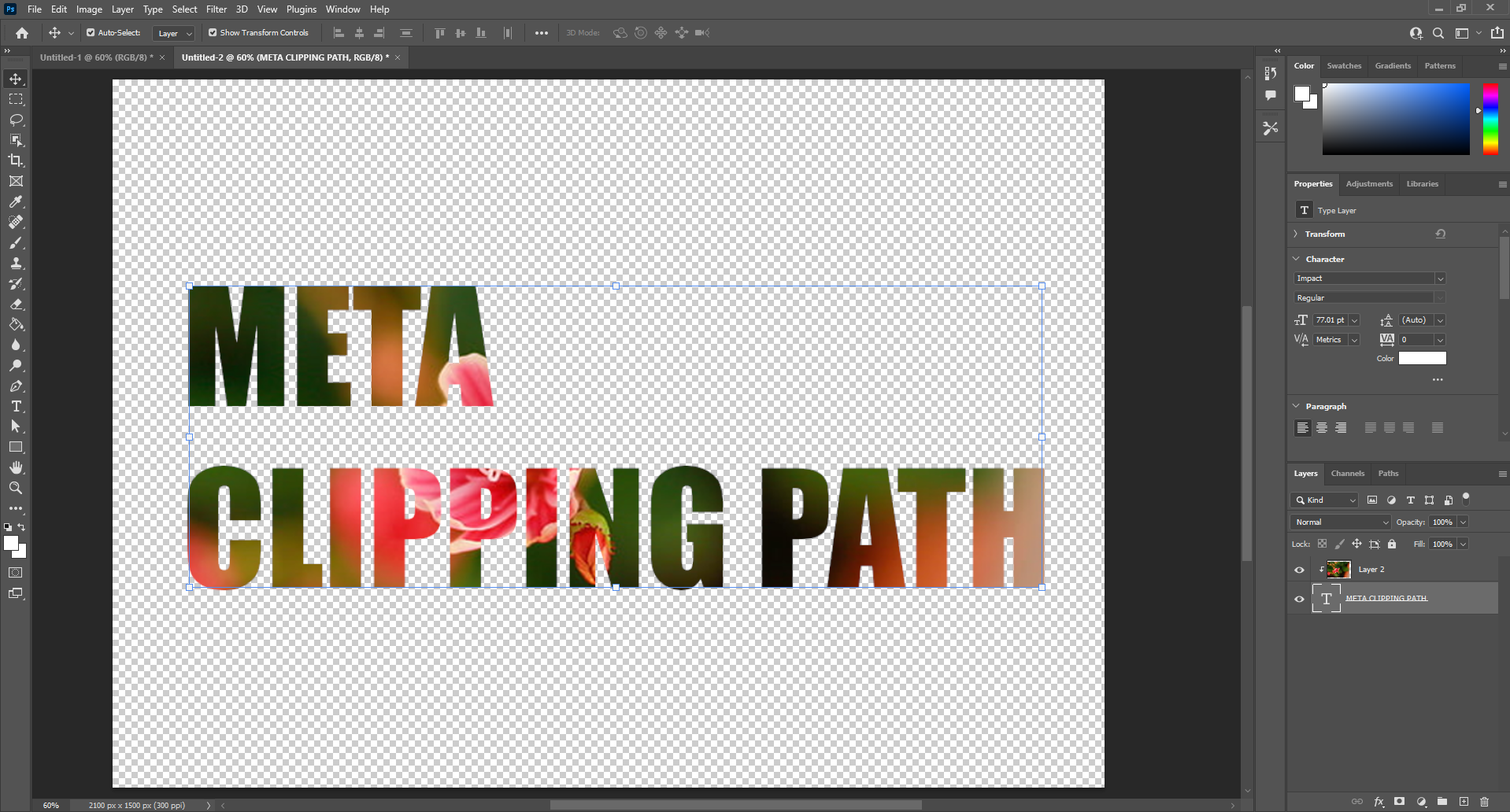Toggle Auto-Select option

[89, 32]
